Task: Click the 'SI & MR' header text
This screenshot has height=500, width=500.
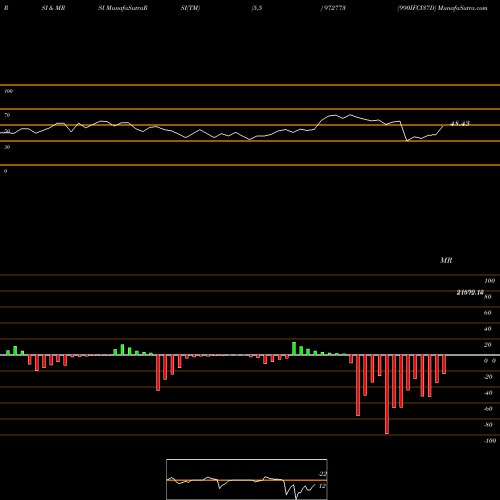Action: pyautogui.click(x=53, y=8)
